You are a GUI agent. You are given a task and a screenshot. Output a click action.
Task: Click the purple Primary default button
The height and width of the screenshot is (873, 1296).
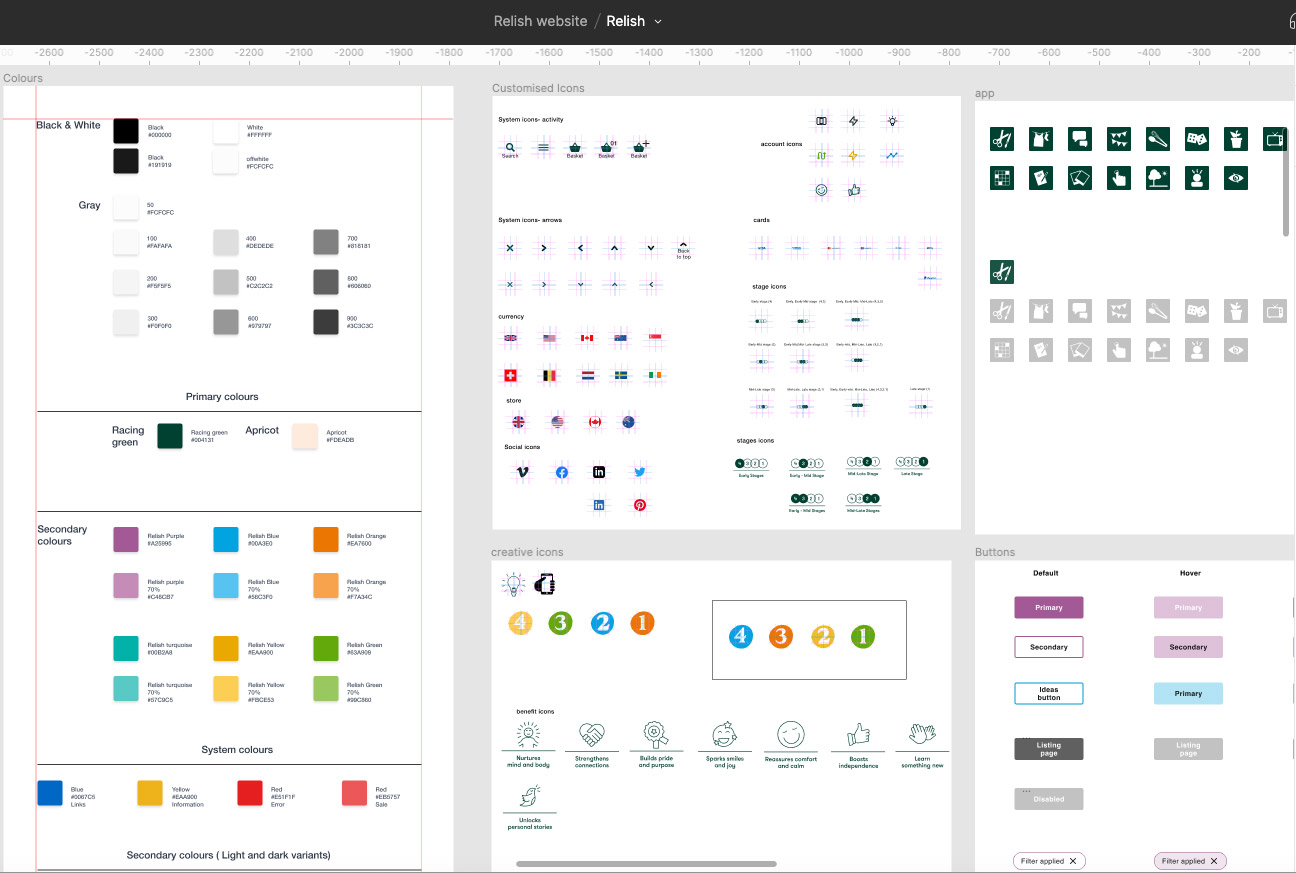coord(1049,608)
